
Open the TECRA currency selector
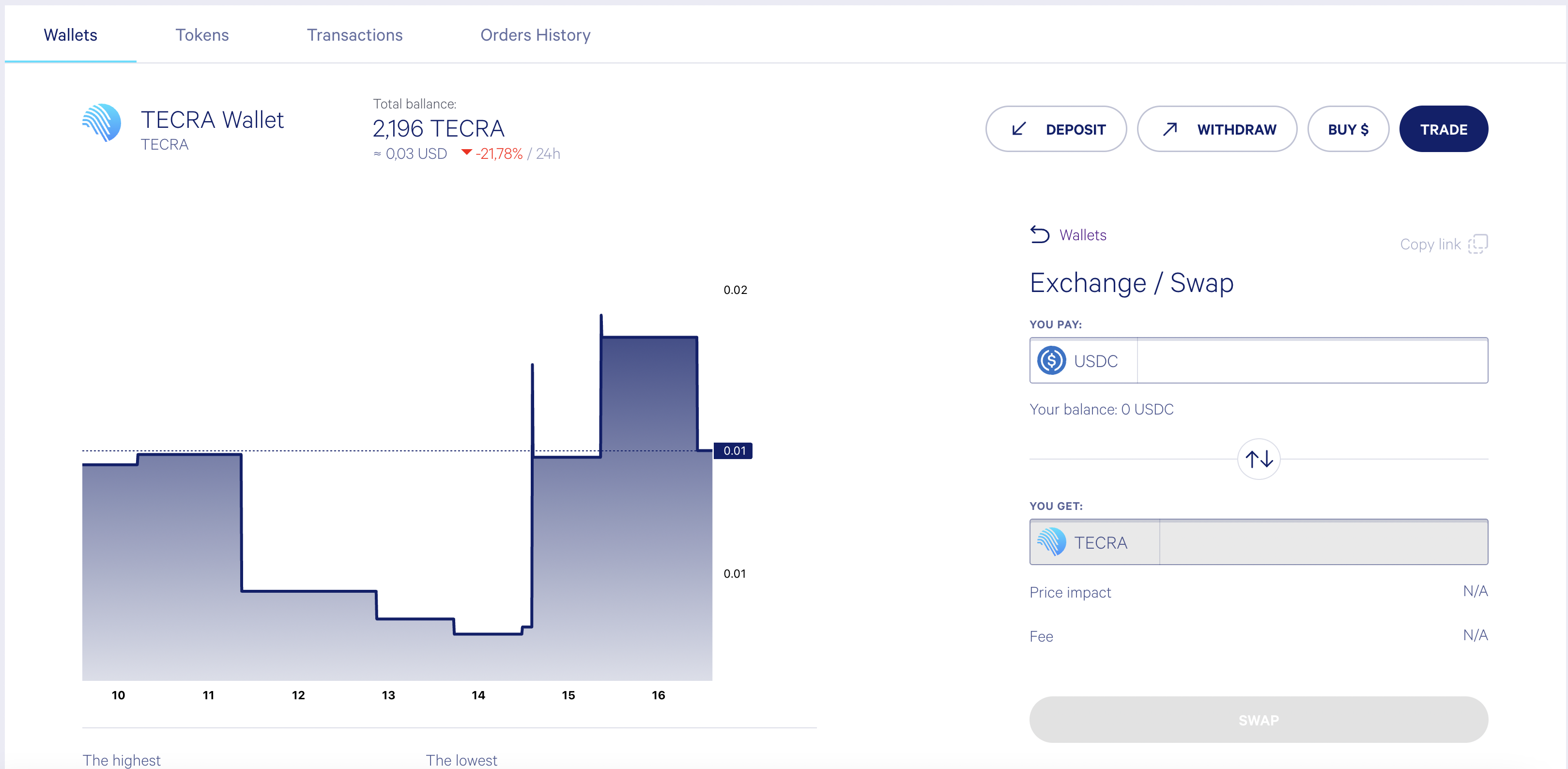1094,542
